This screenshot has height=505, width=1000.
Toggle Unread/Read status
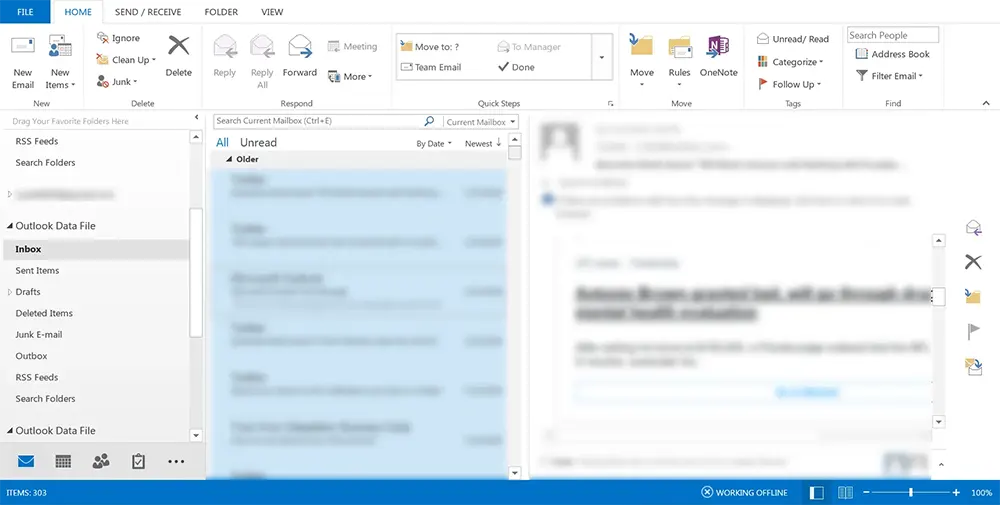pos(793,39)
